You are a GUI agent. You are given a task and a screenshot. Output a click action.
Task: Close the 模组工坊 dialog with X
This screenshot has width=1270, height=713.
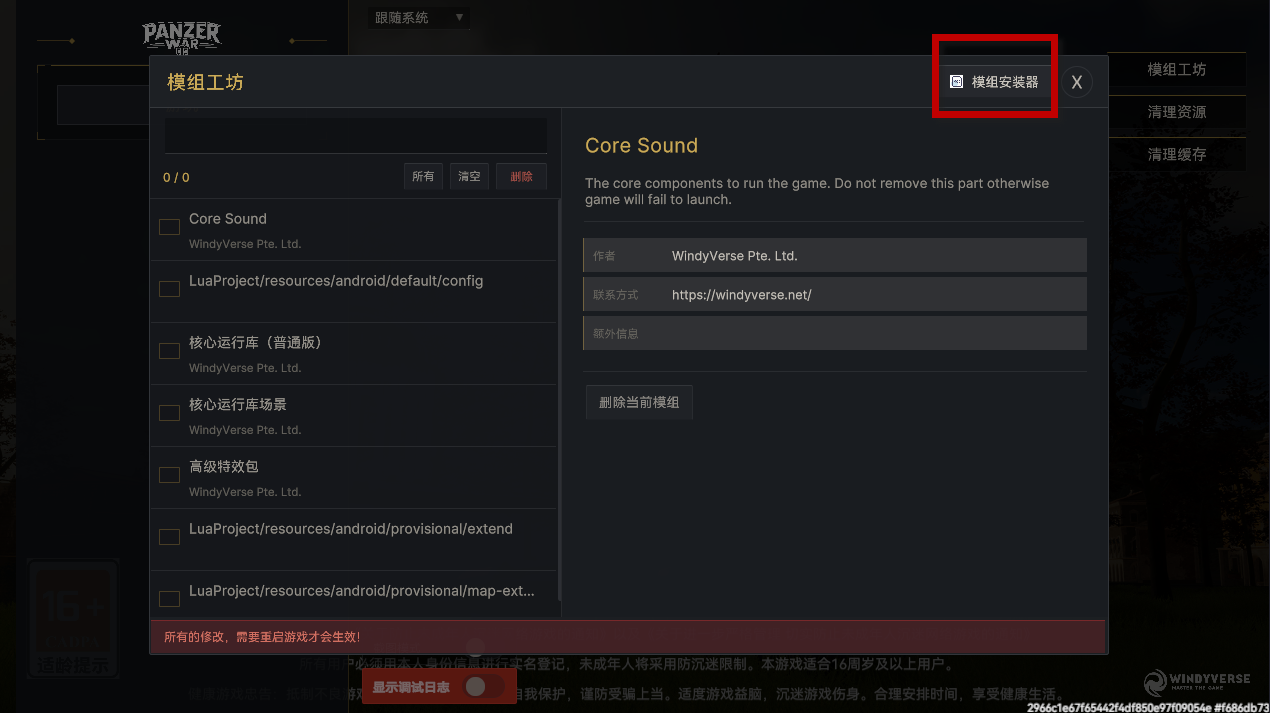pos(1077,82)
